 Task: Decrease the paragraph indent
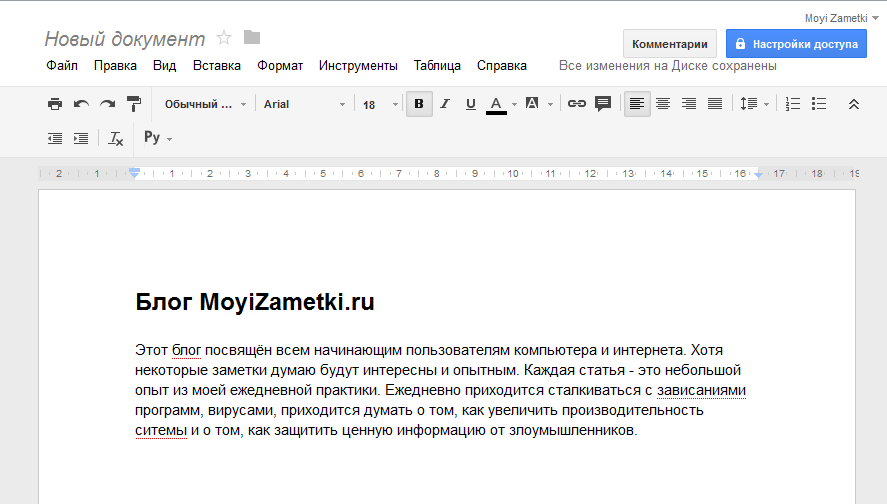(x=55, y=139)
